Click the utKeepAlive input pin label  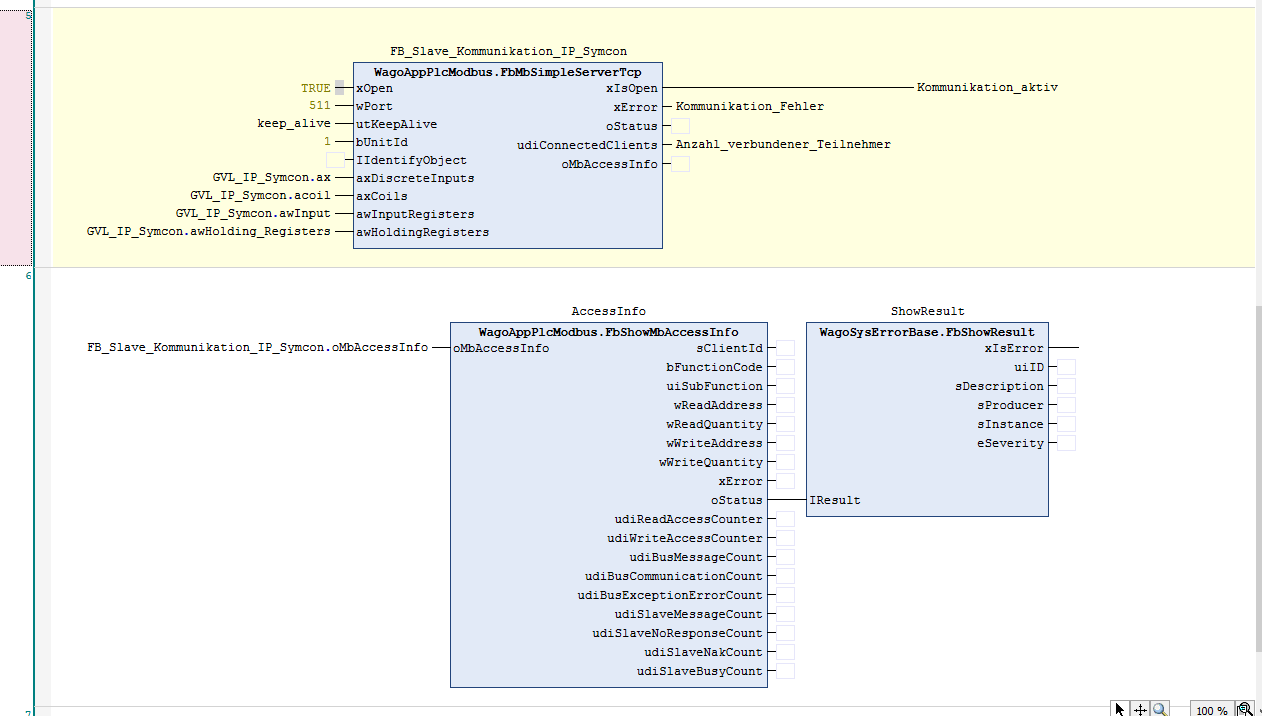(396, 124)
